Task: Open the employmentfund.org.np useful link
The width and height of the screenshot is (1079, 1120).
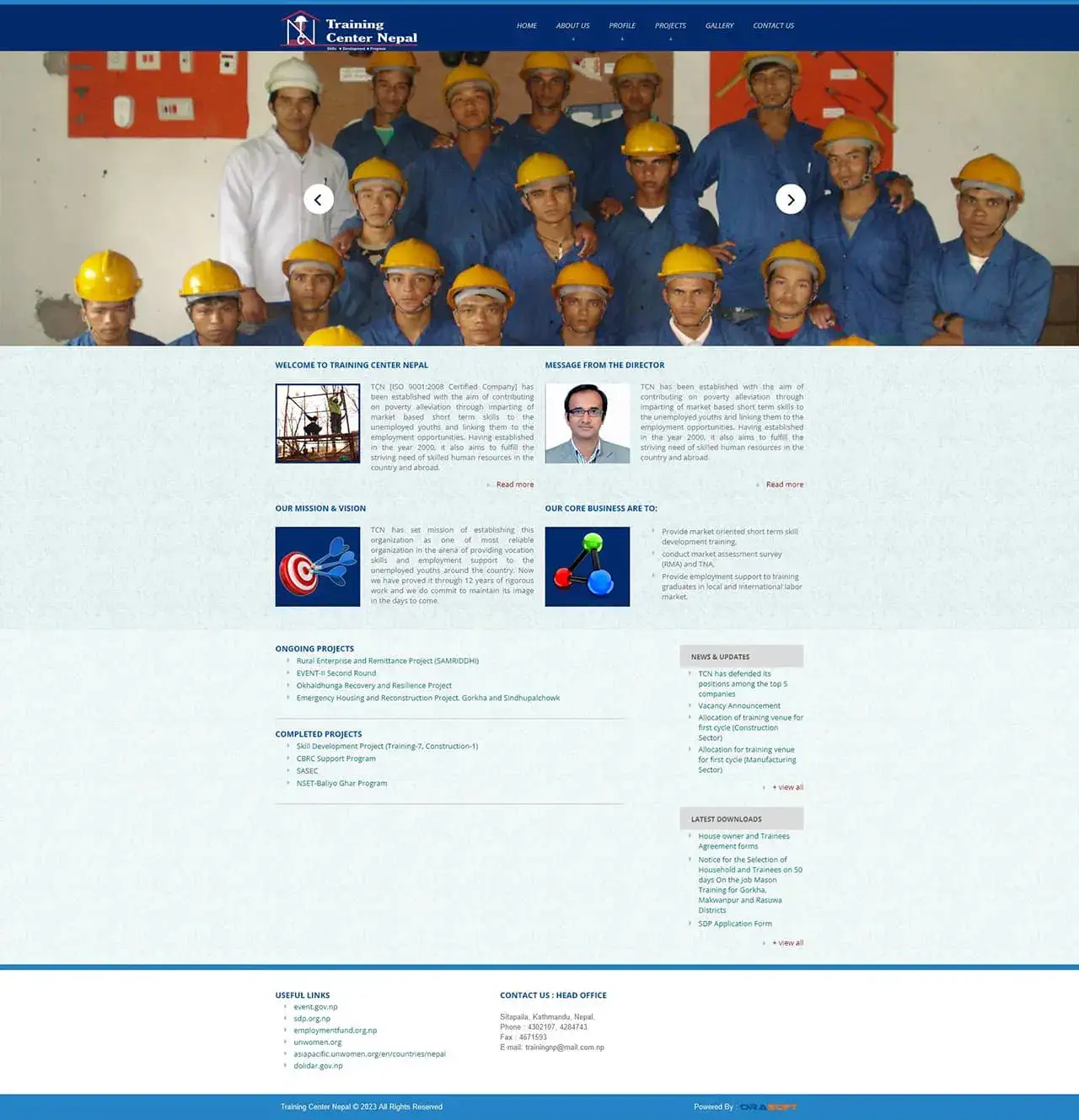Action: [336, 1031]
